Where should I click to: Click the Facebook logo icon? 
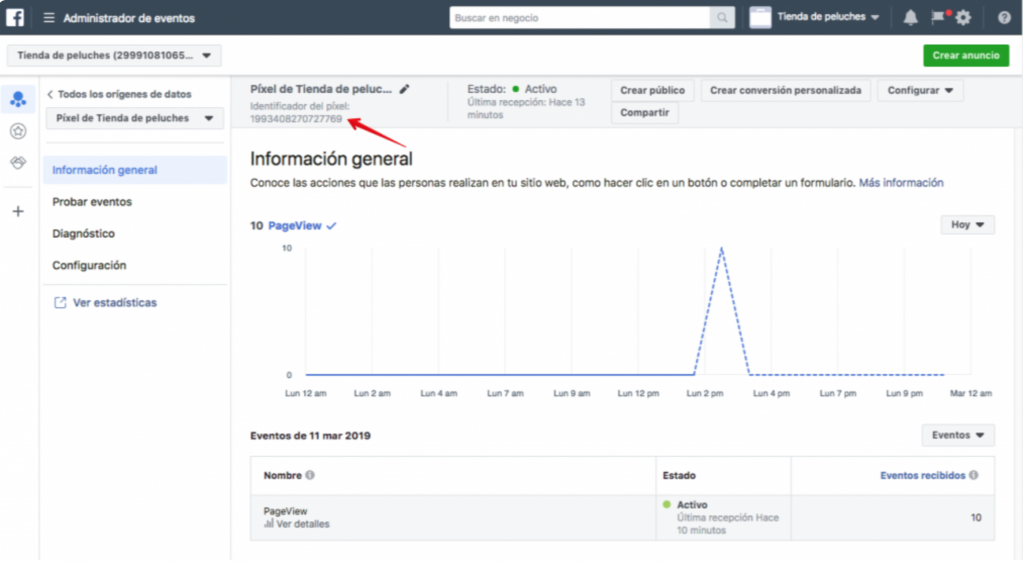pos(17,17)
